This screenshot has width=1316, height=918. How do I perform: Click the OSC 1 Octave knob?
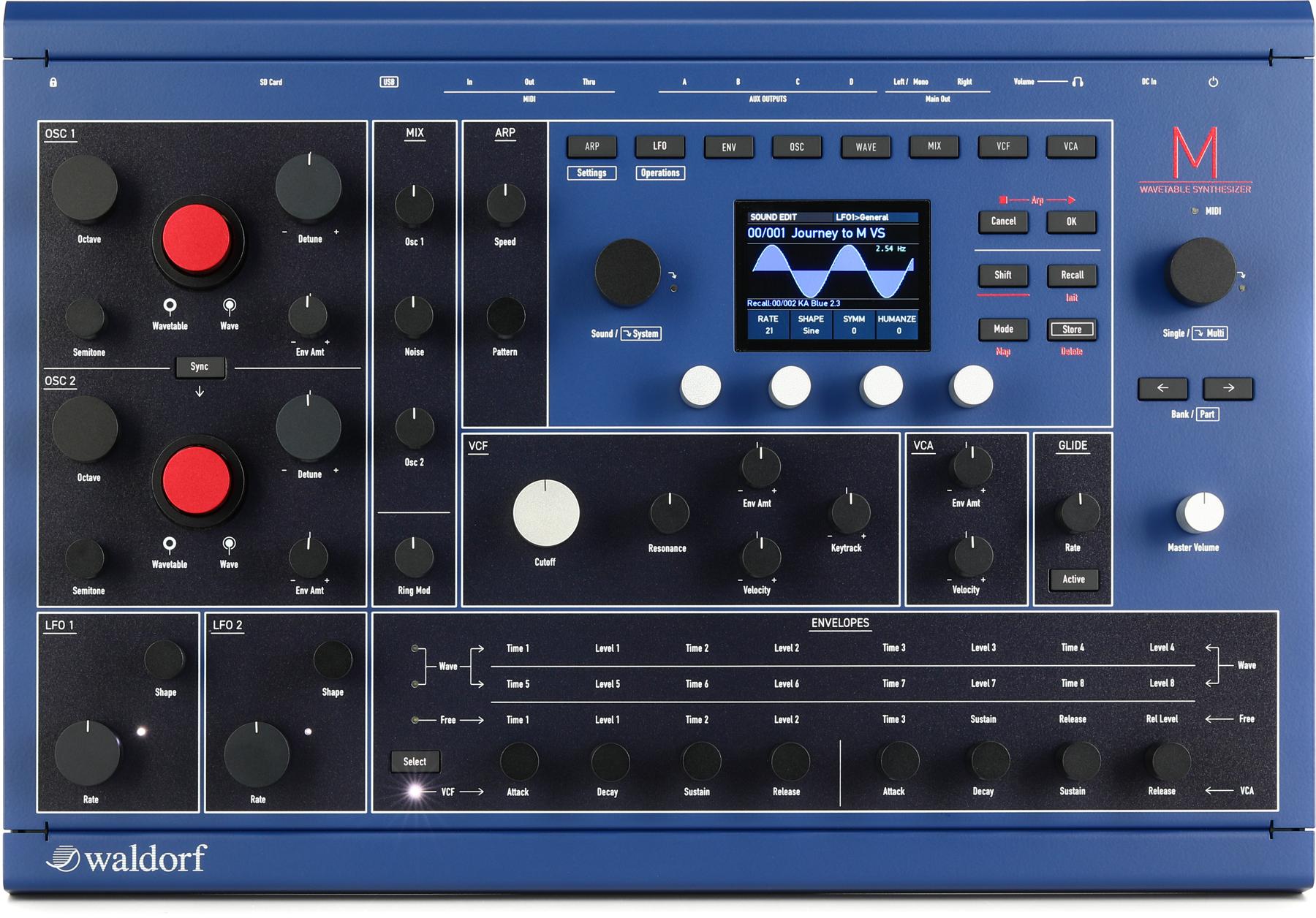[x=85, y=189]
